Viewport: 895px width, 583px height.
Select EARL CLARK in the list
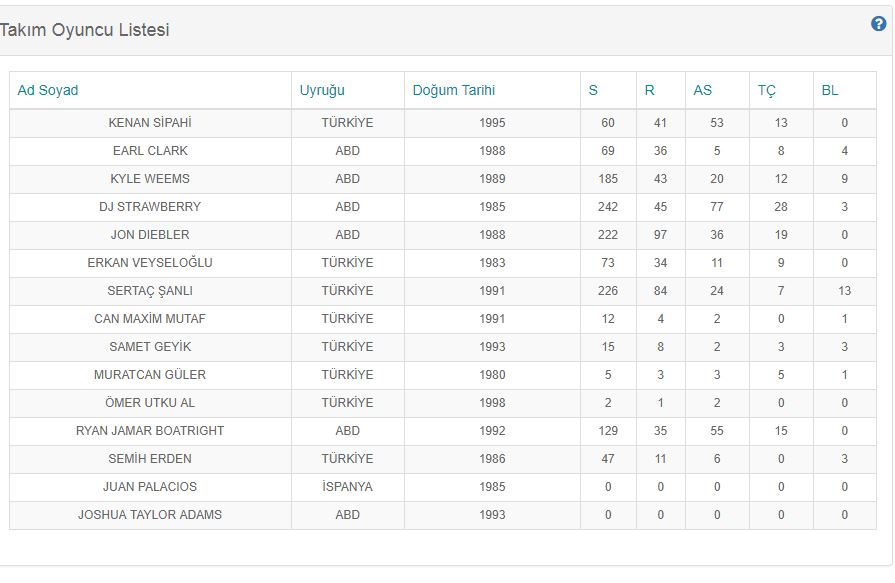point(150,151)
